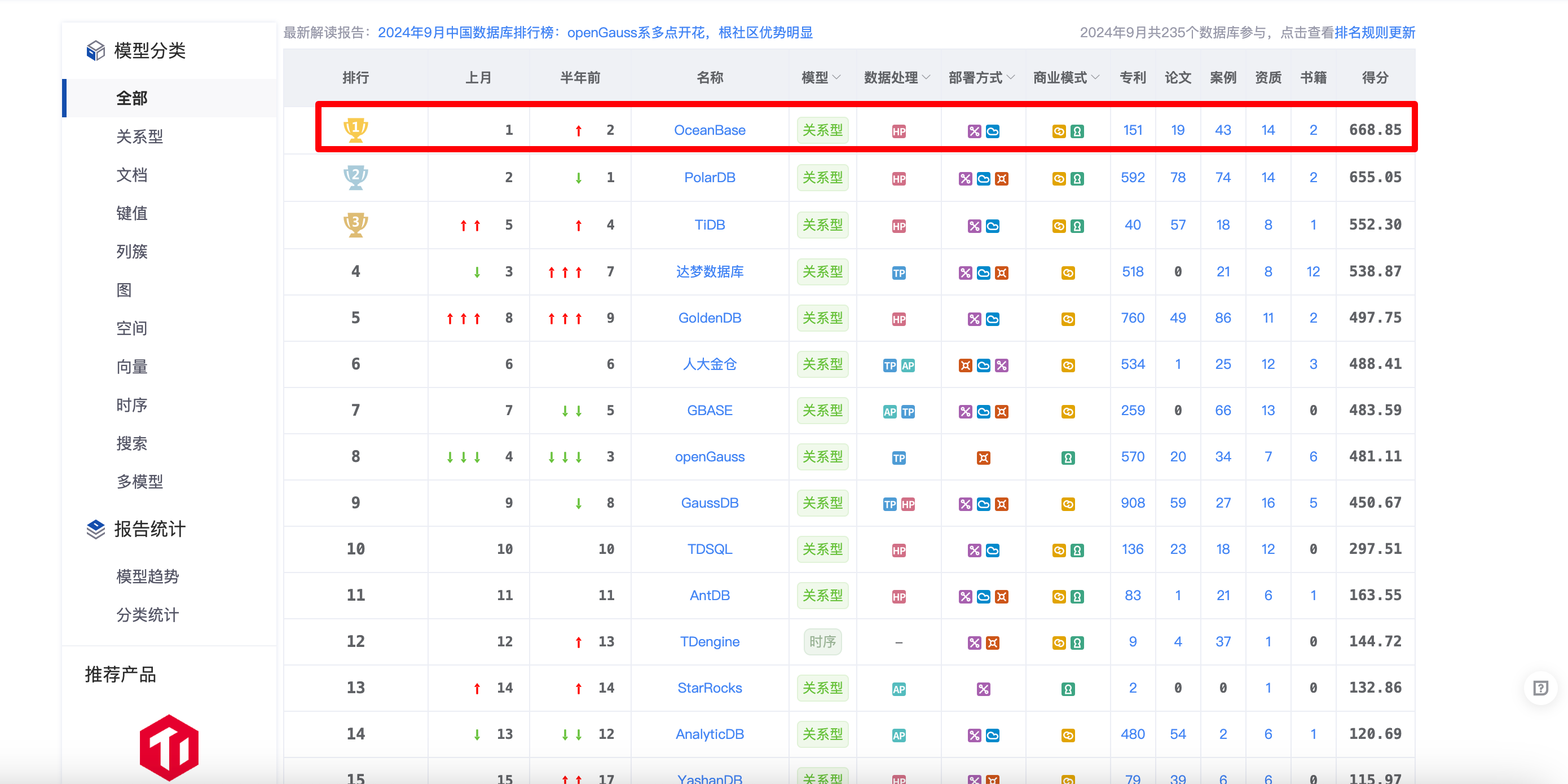Select 列簇 category
The image size is (1568, 784).
(x=132, y=252)
